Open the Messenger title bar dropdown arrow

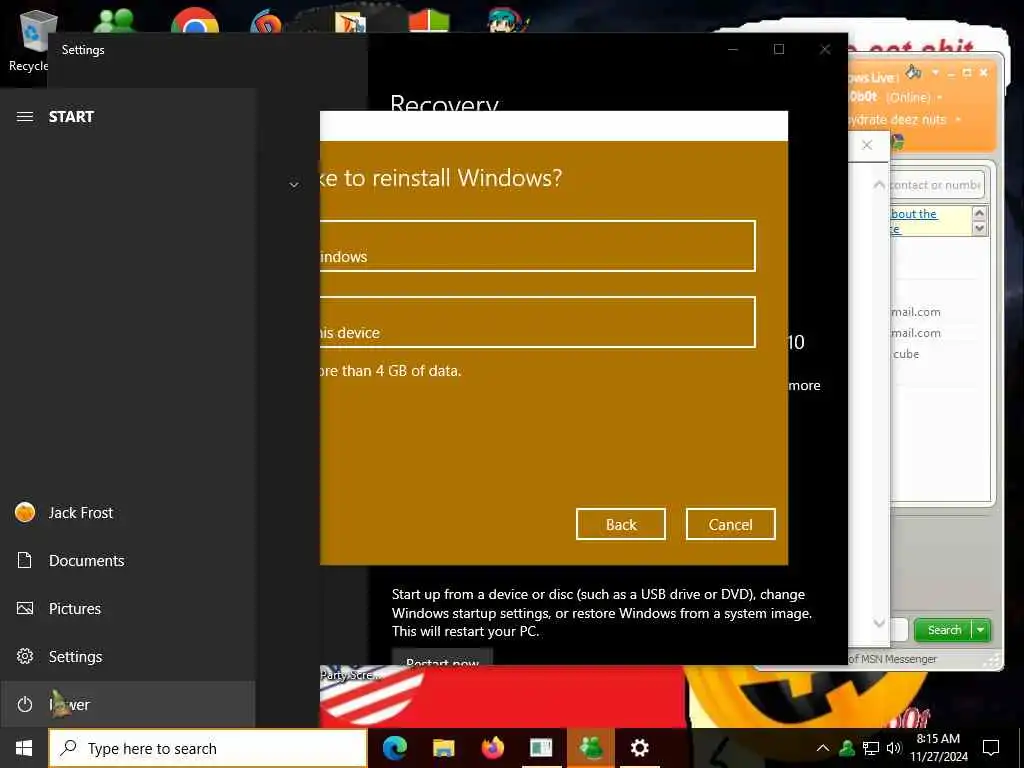[x=935, y=72]
